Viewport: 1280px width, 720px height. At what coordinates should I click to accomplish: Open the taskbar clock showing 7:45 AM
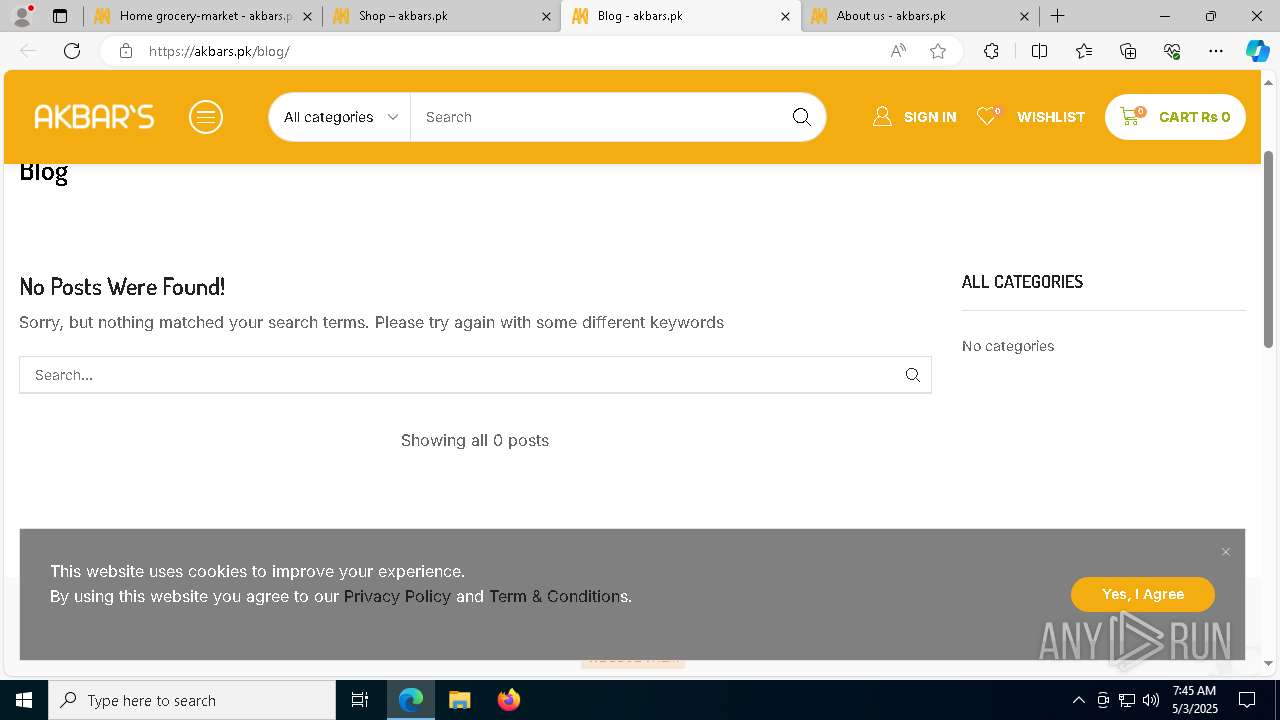[x=1194, y=700]
